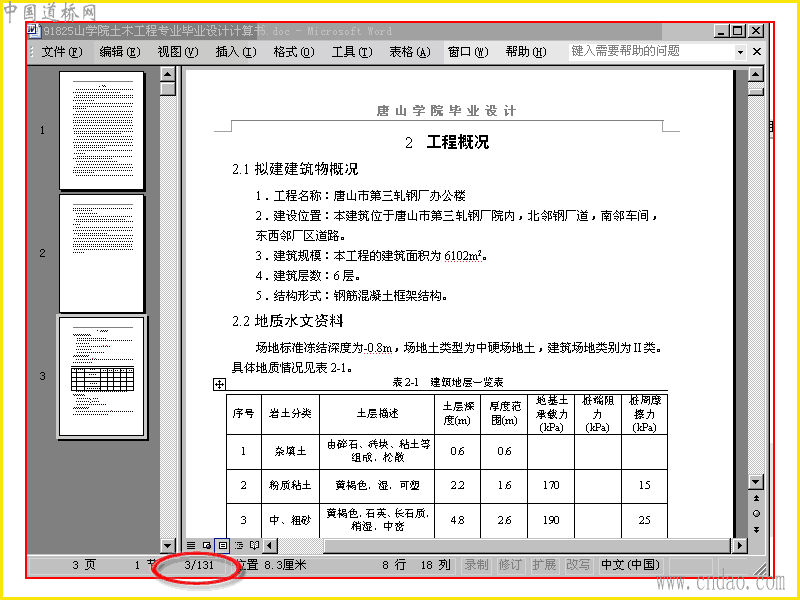Switch to Outline view icon
The height and width of the screenshot is (600, 800).
coord(238,545)
